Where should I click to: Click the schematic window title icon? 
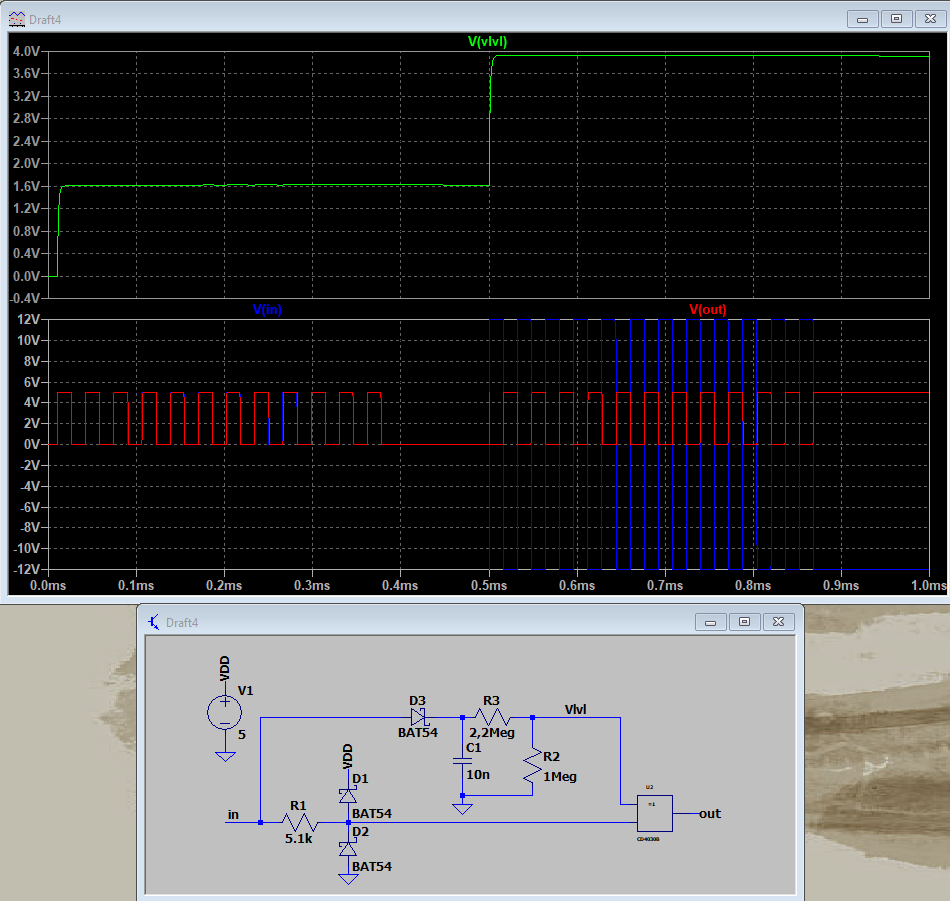tap(154, 622)
